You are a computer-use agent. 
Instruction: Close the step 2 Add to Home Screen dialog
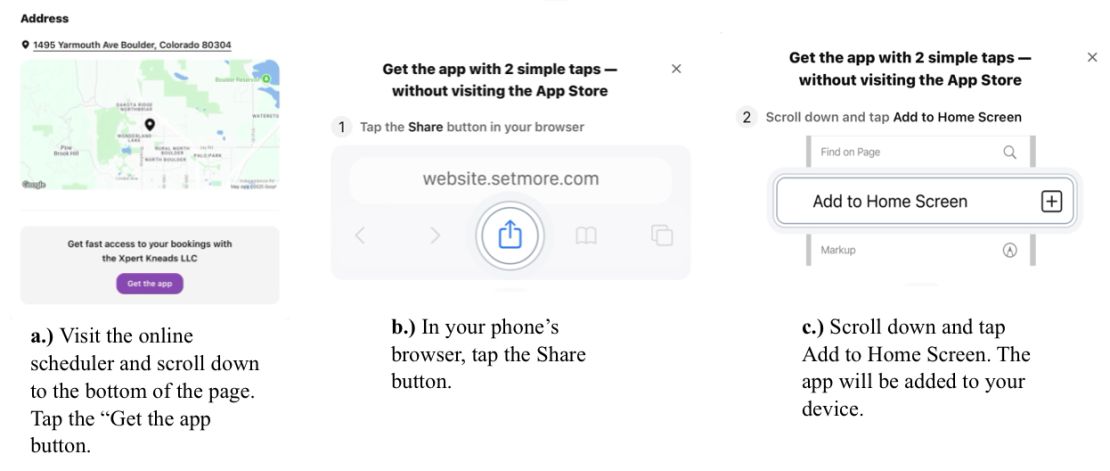(x=1092, y=57)
